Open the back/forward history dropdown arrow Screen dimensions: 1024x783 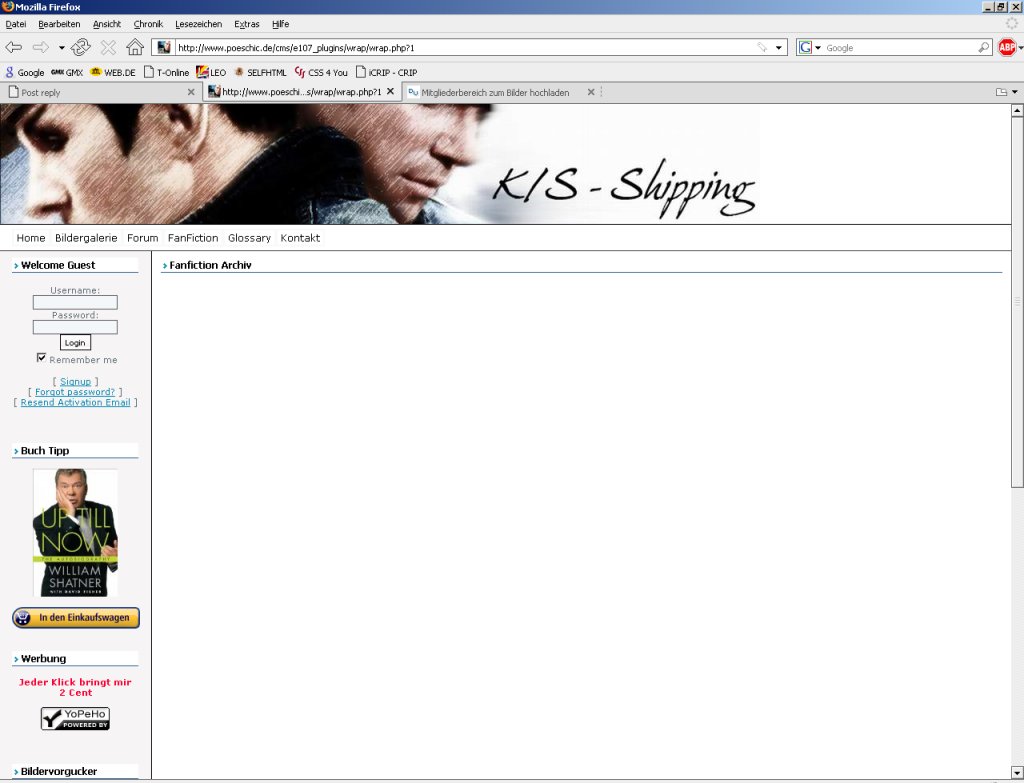(x=61, y=47)
